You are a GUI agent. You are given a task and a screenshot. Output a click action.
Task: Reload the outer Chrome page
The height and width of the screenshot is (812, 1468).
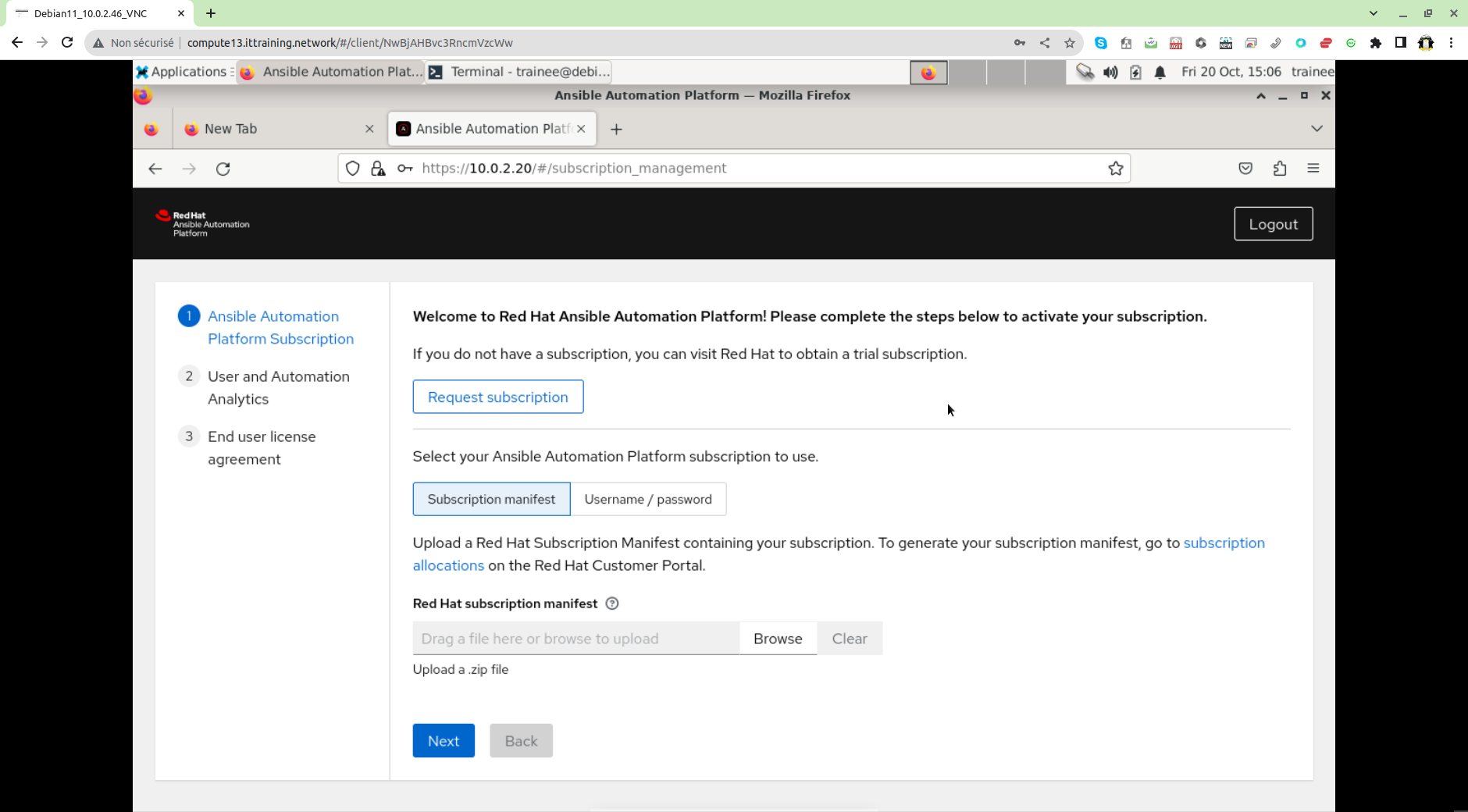[x=67, y=43]
